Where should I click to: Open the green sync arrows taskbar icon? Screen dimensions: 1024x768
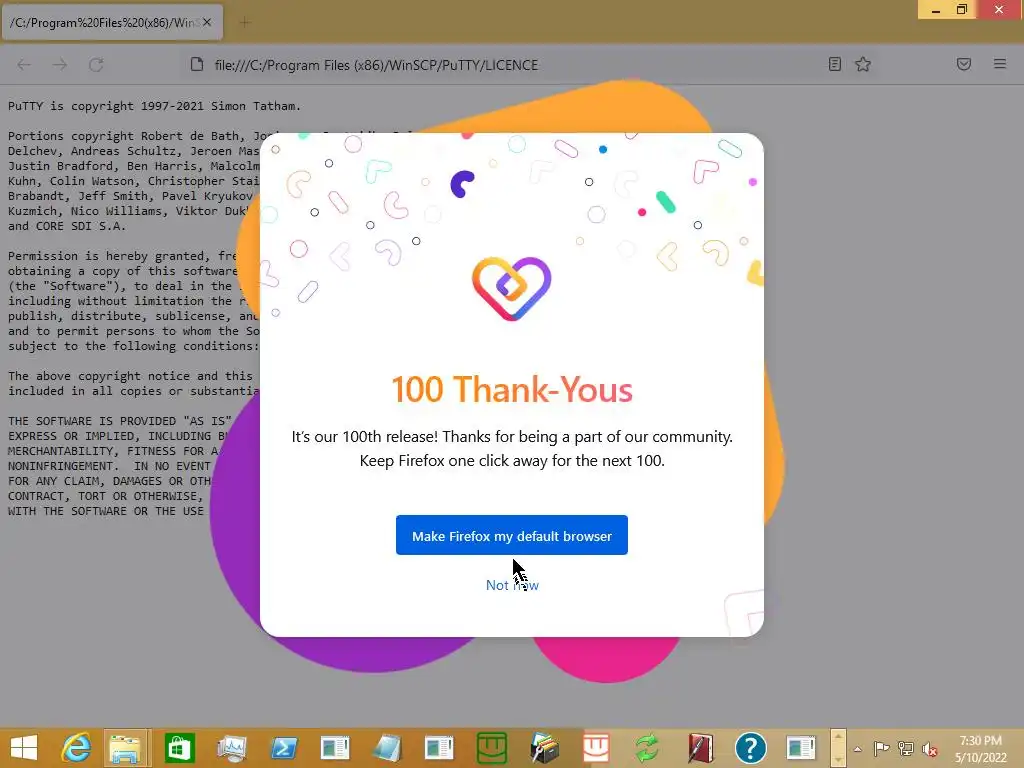pyautogui.click(x=647, y=748)
